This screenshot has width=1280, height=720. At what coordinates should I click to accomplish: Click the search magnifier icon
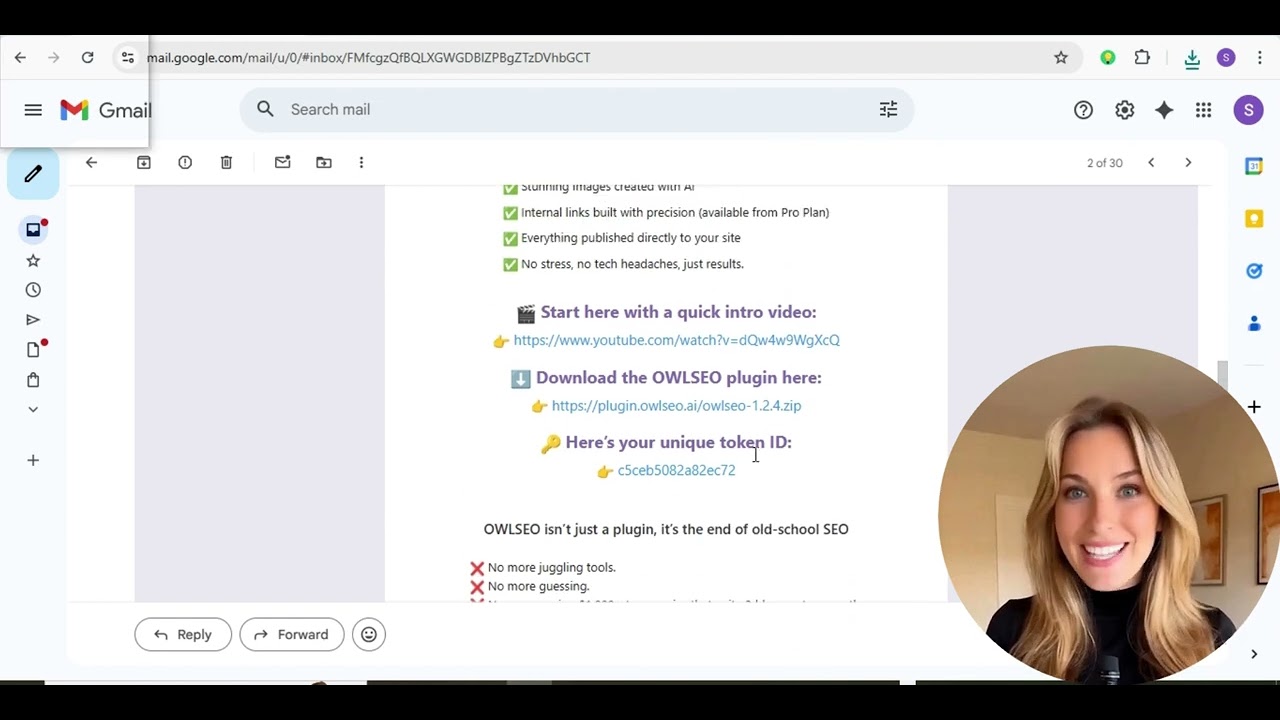tap(265, 109)
